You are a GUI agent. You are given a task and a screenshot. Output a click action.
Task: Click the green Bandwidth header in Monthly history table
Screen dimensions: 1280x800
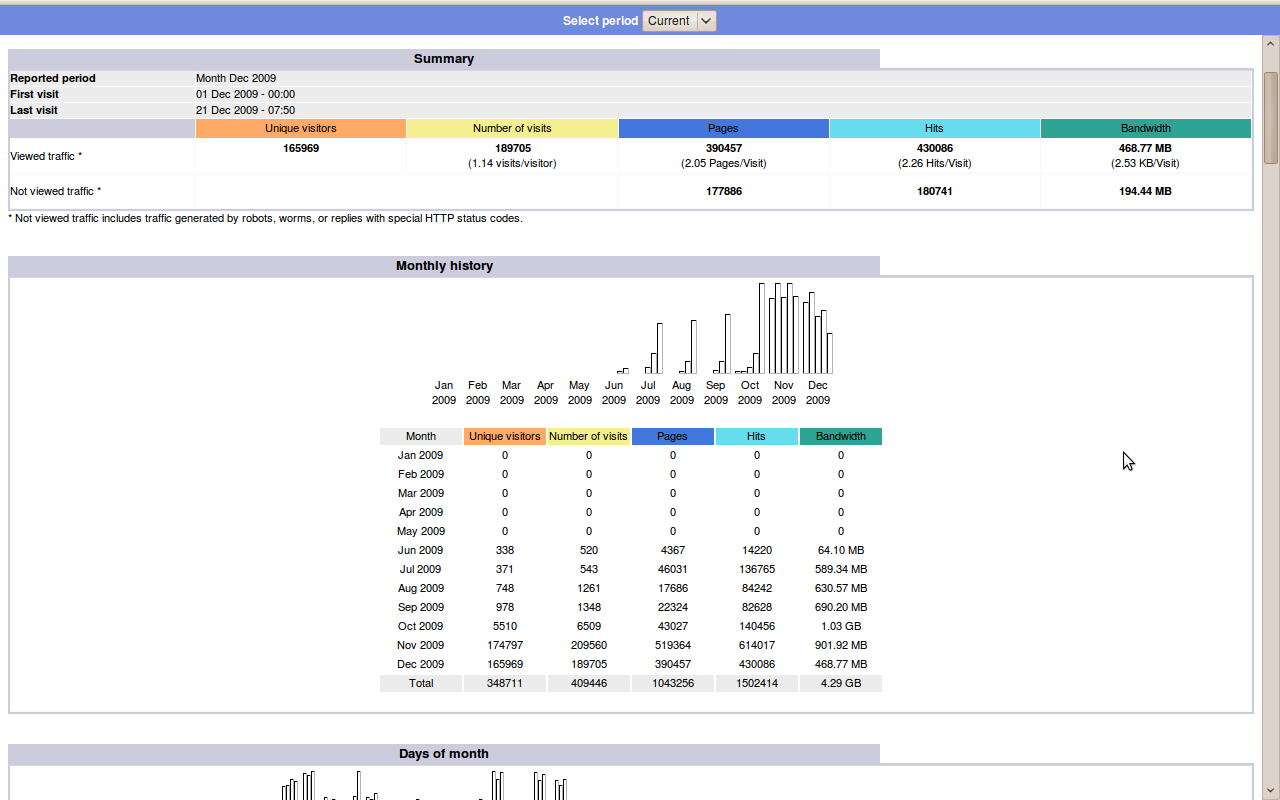pyautogui.click(x=840, y=436)
